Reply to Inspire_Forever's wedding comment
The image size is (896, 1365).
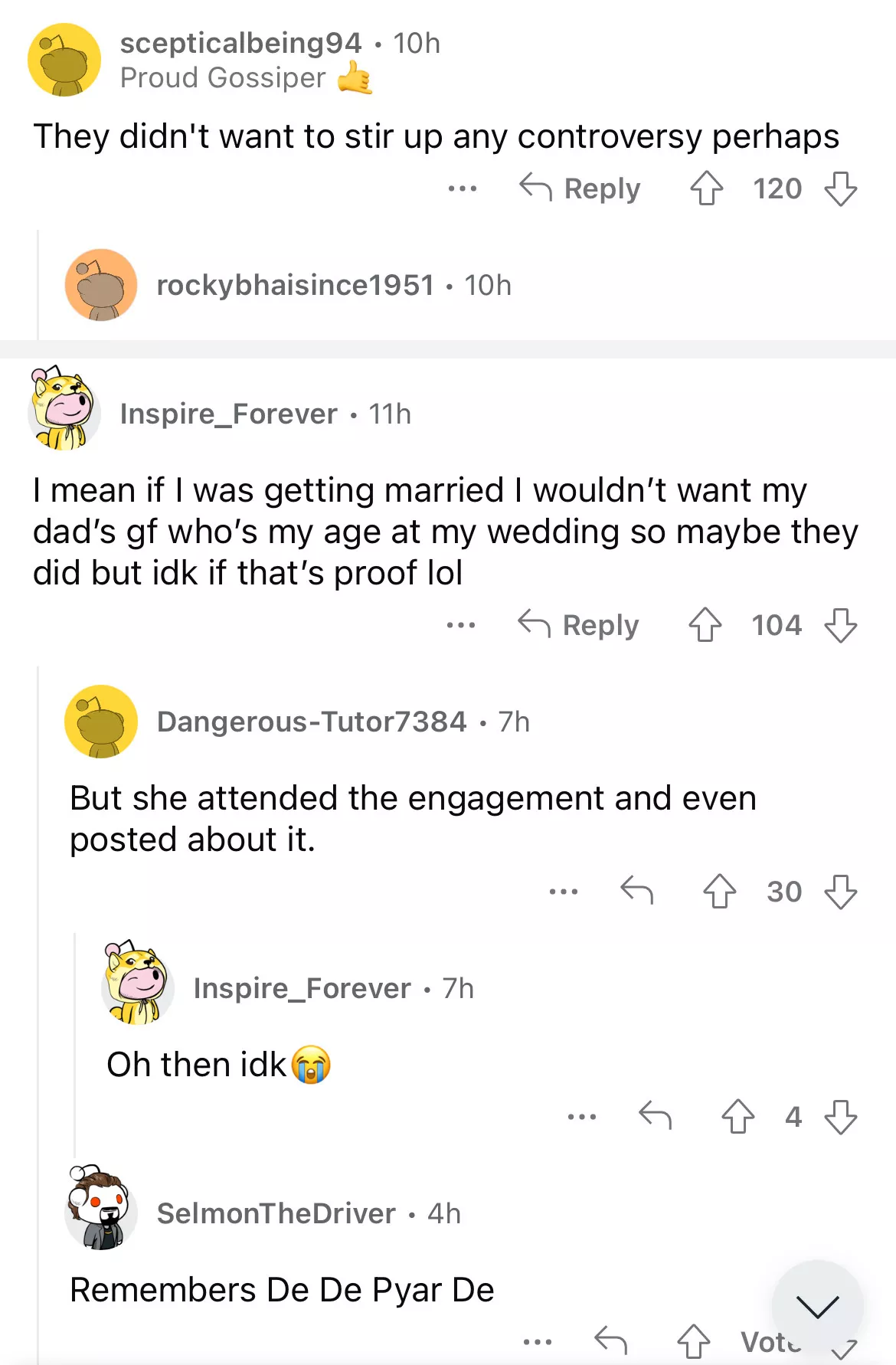pos(578,625)
